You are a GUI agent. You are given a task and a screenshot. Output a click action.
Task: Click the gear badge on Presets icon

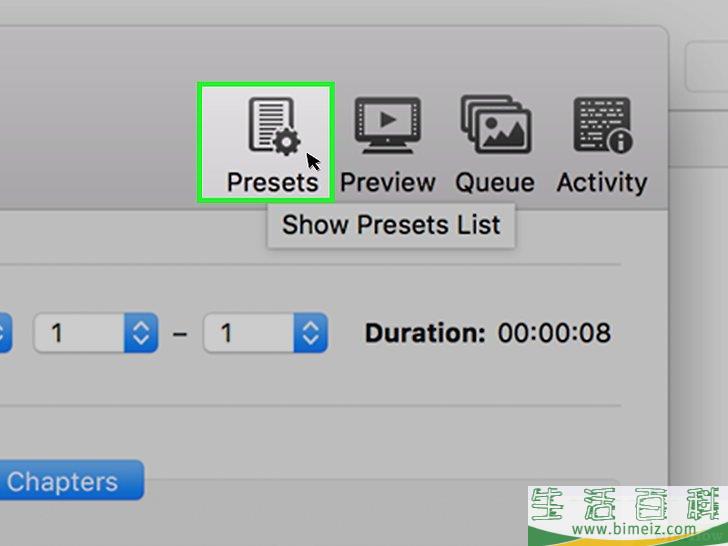(x=287, y=142)
